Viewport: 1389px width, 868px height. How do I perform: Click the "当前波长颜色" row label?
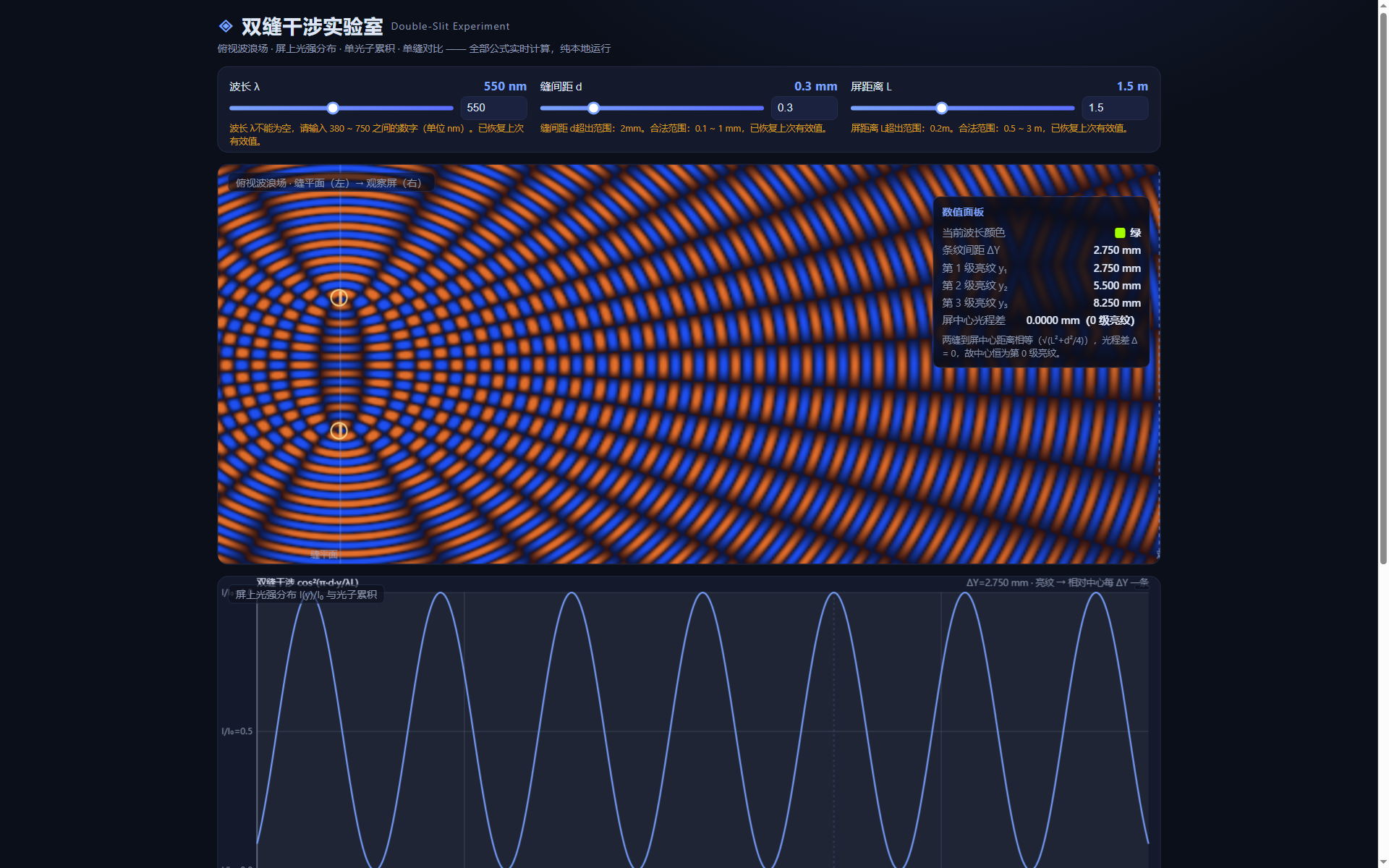pos(974,233)
